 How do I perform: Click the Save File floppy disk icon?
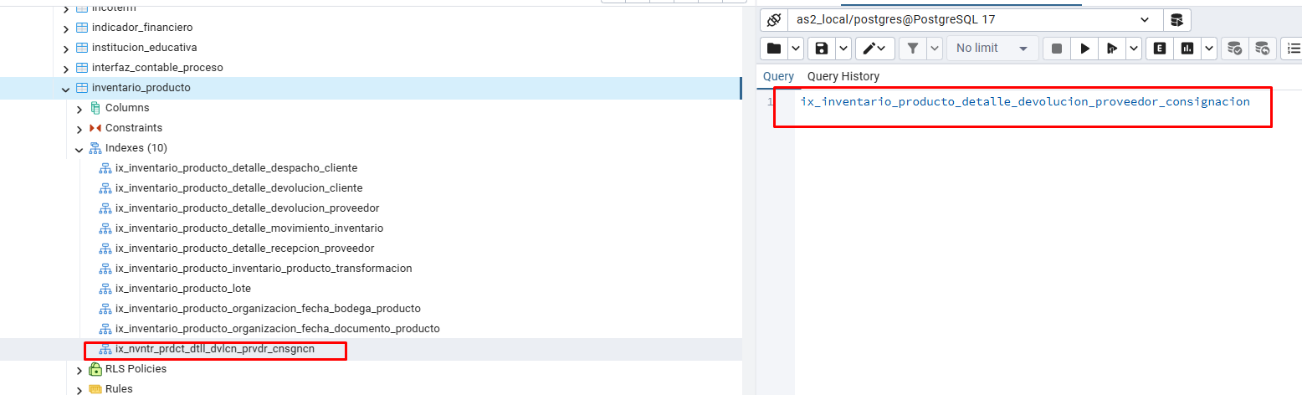[x=822, y=48]
